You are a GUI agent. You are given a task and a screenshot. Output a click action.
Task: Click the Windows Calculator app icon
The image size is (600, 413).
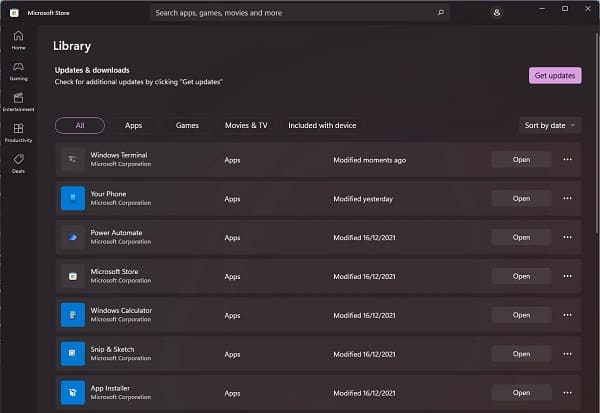click(73, 315)
